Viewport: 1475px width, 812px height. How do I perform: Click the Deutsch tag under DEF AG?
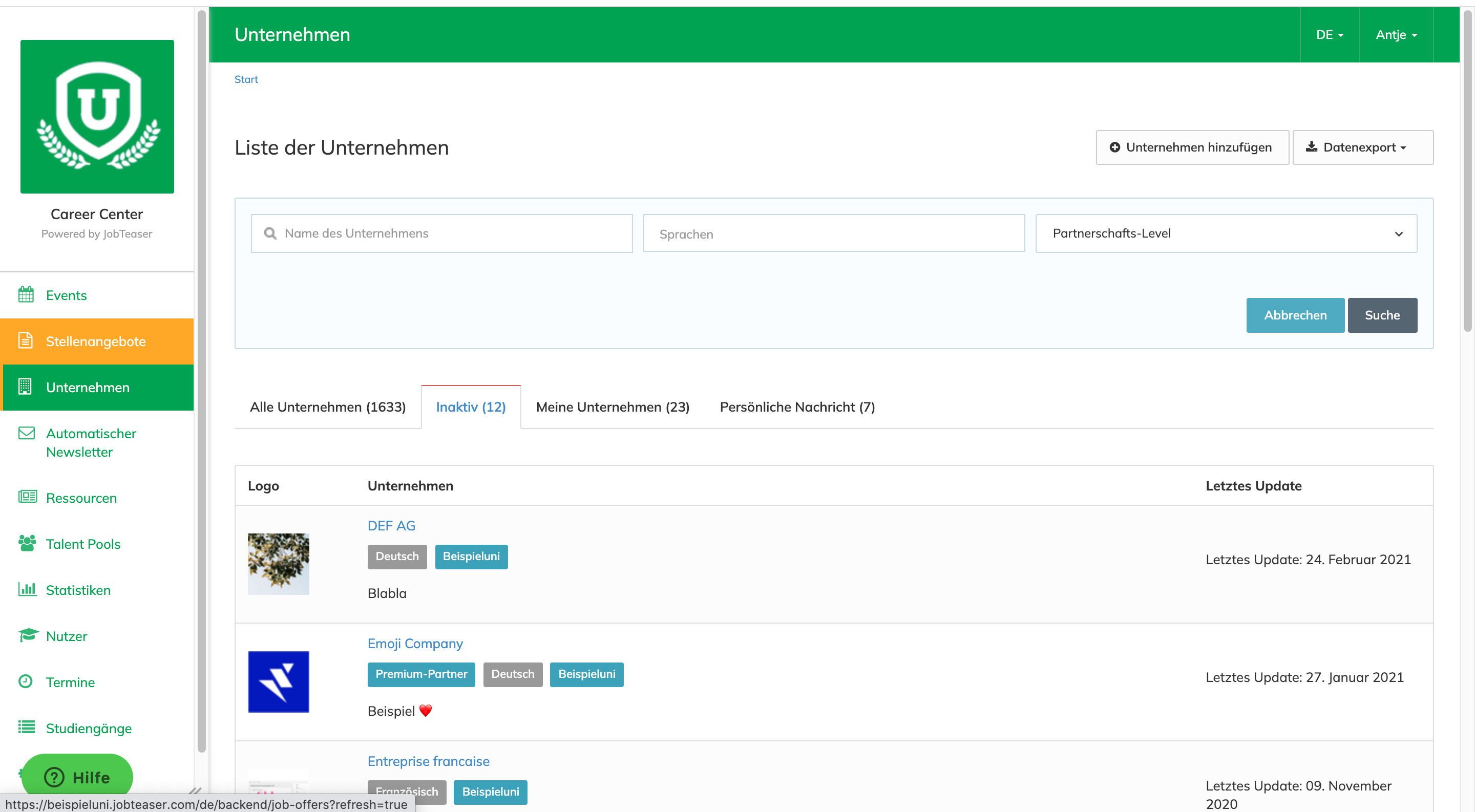coord(397,556)
